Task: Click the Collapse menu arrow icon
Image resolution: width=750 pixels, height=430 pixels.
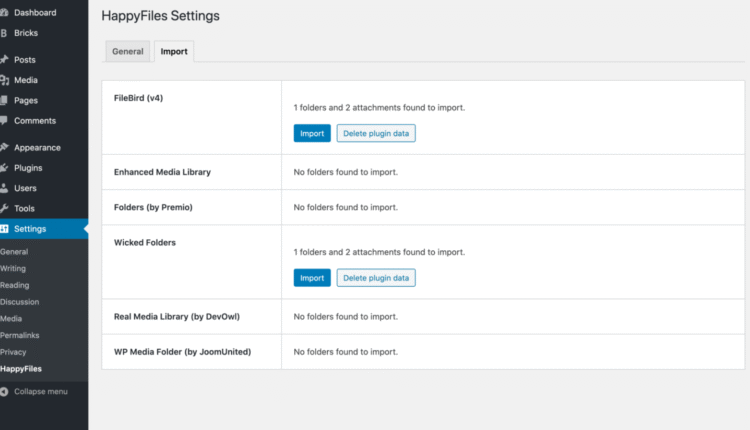Action: (x=4, y=392)
